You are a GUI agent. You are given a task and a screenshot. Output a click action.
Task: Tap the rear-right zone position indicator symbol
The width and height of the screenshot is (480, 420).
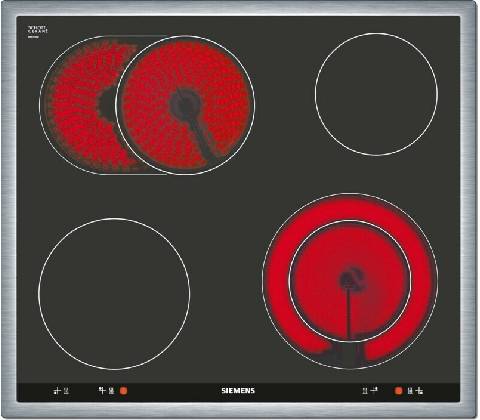tap(374, 389)
